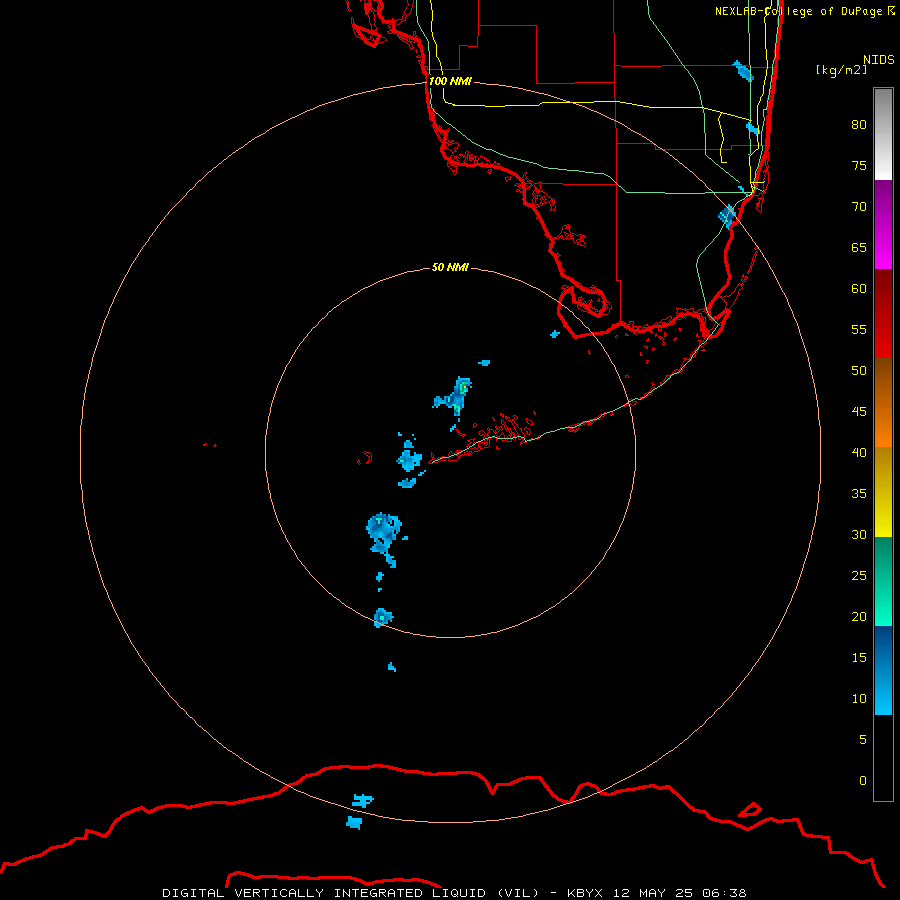Click the 55 value on the color scale
The width and height of the screenshot is (900, 900).
[859, 329]
